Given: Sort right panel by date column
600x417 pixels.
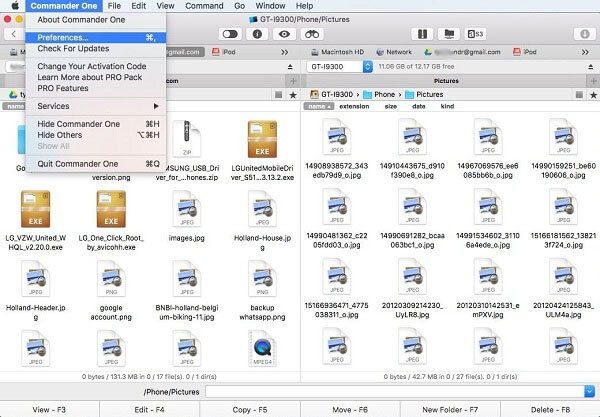Looking at the screenshot, I should tap(419, 106).
